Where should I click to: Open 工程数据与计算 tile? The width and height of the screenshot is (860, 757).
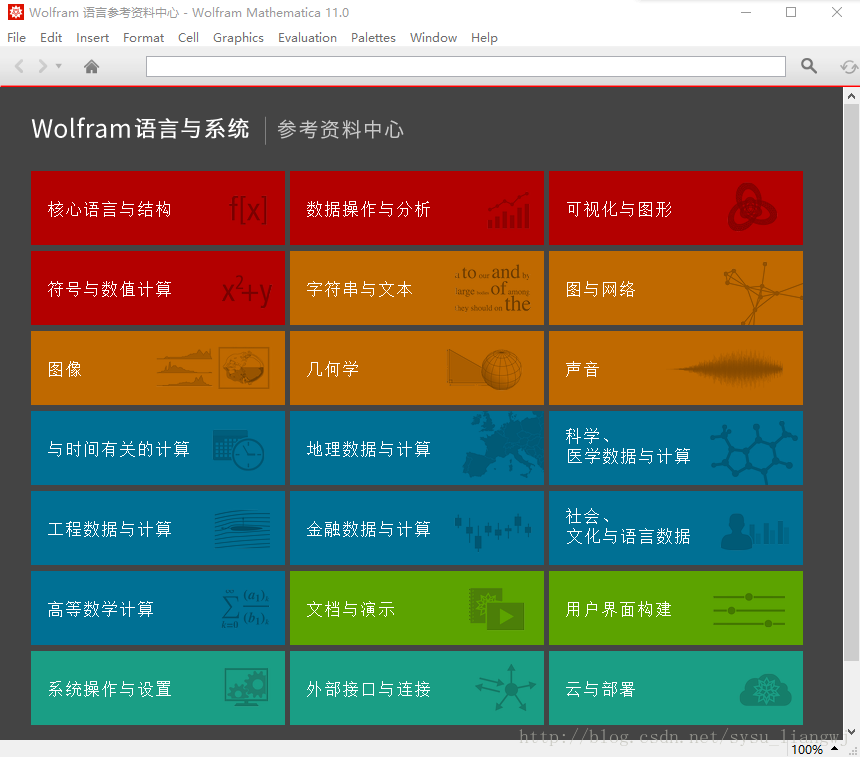[158, 528]
